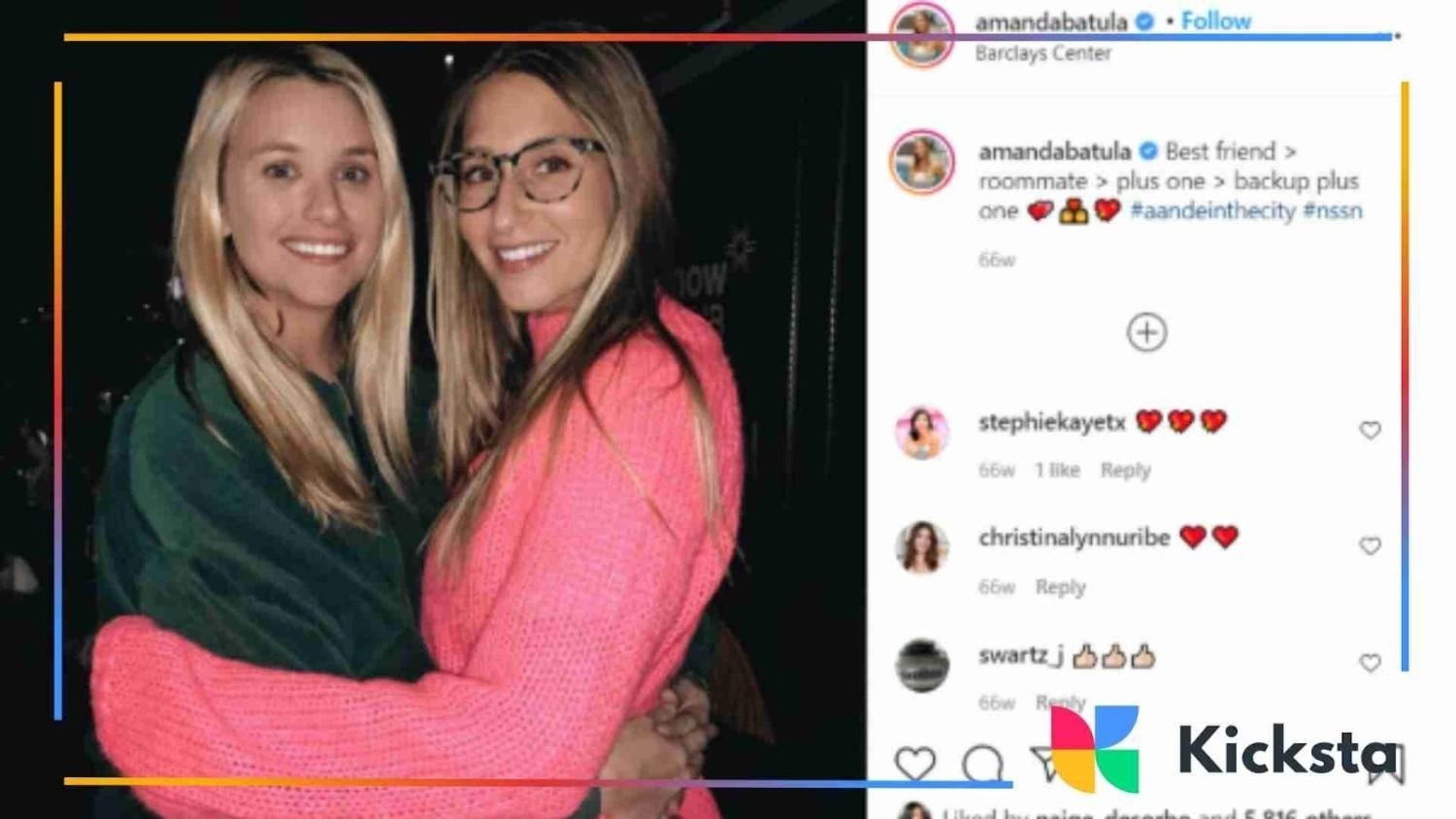This screenshot has height=819, width=1456.
Task: Open stephiekayetx's profile avatar
Action: point(921,432)
